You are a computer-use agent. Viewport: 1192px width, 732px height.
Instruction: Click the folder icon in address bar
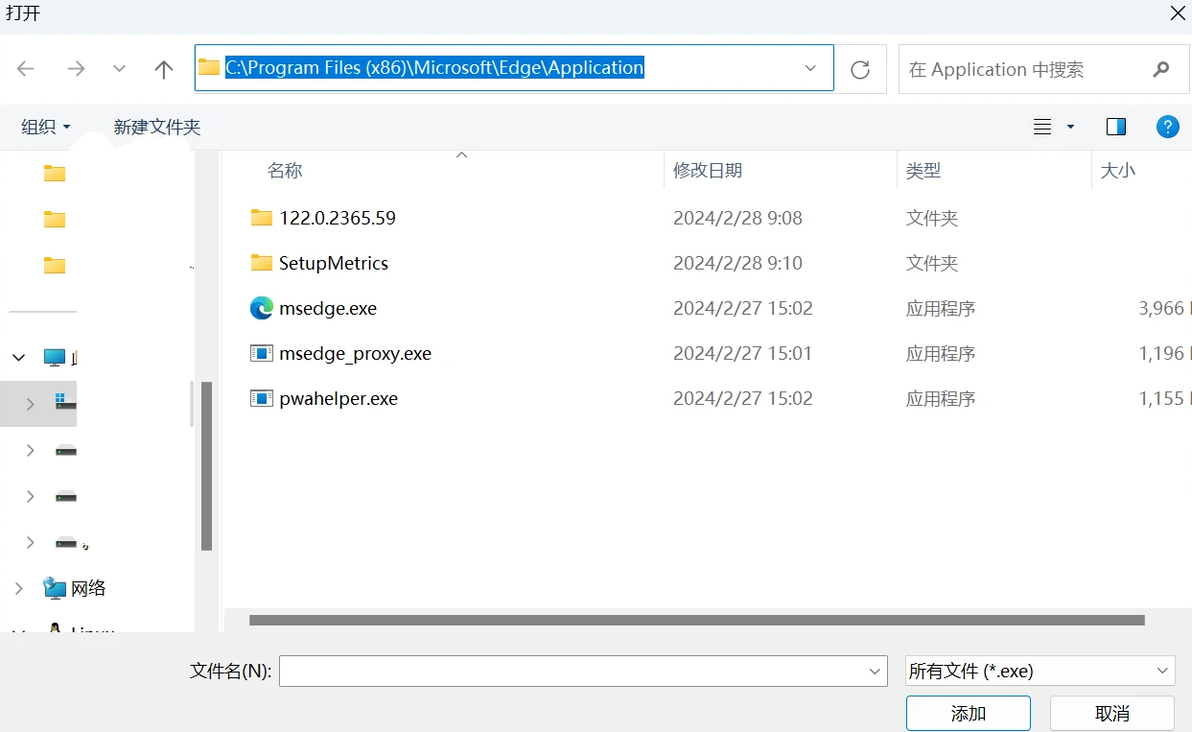pos(209,67)
